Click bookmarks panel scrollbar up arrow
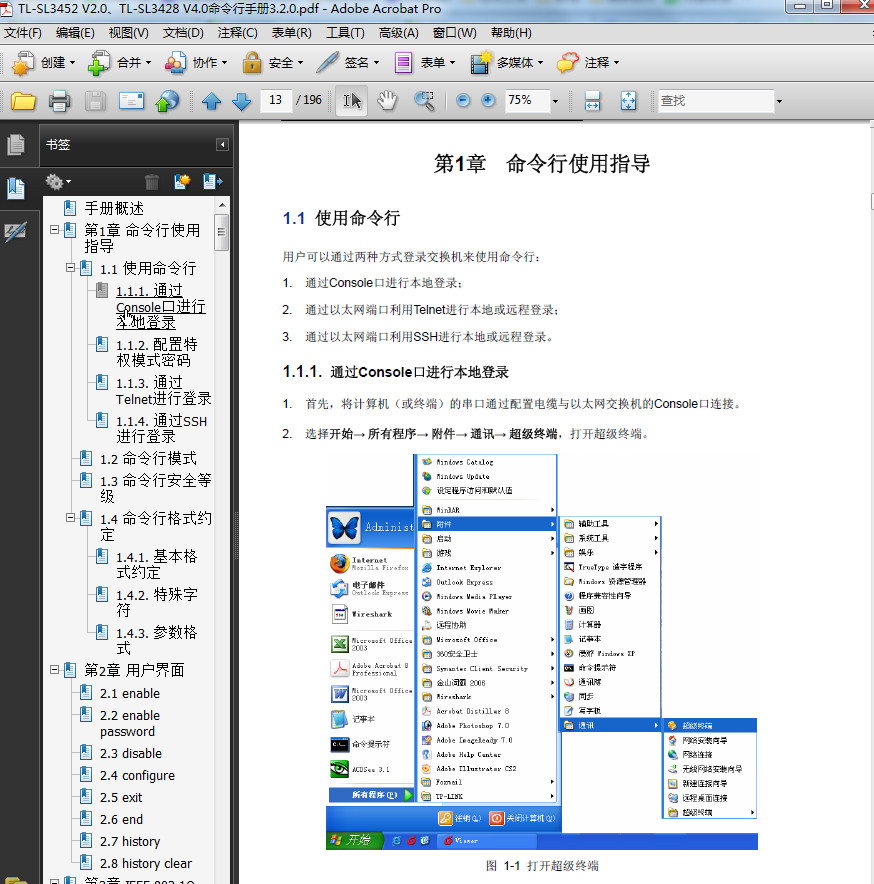This screenshot has height=884, width=874. click(222, 205)
